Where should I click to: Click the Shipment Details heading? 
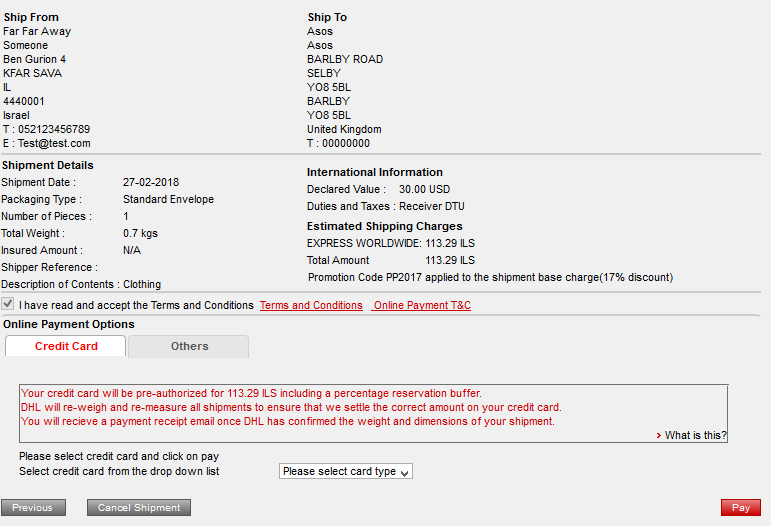pyautogui.click(x=48, y=166)
